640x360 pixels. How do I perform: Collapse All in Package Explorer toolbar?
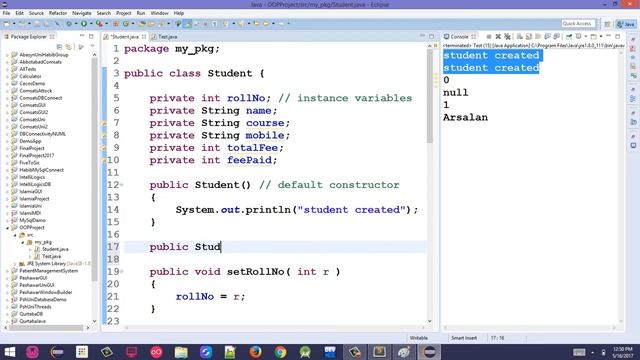point(59,47)
